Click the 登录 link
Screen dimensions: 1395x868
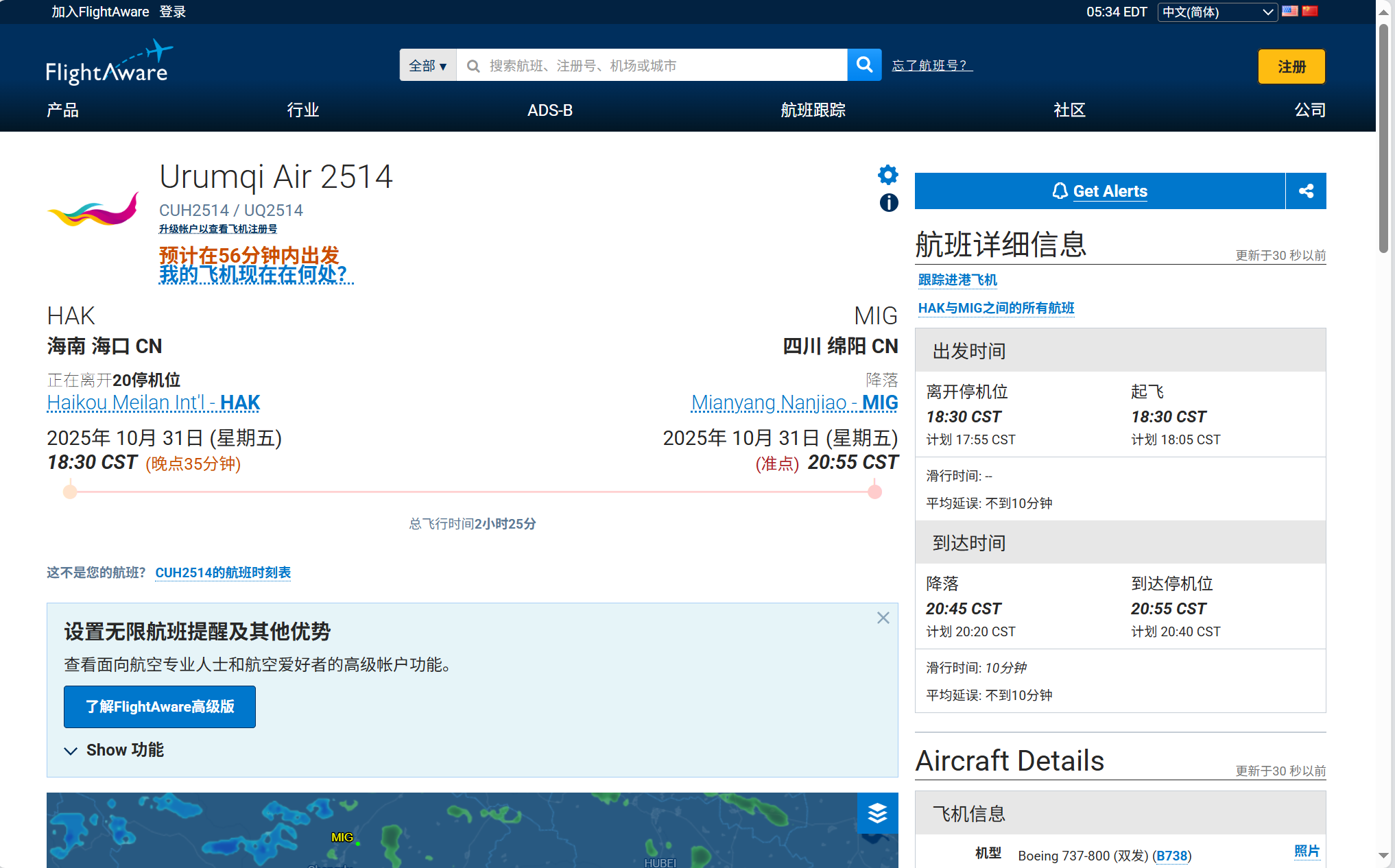173,12
